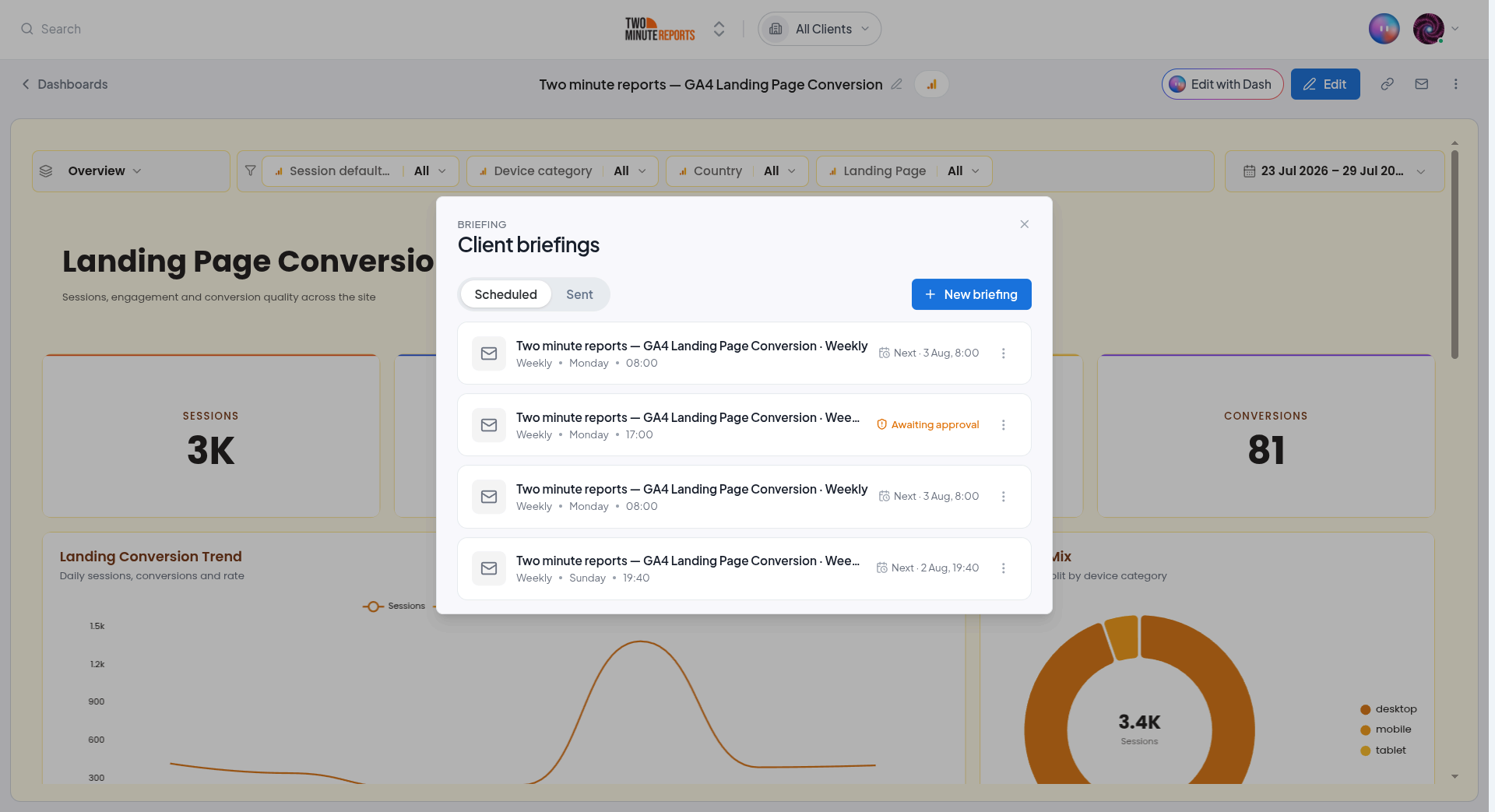Click the 3.4K Sessions donut center
1495x812 pixels.
click(1139, 729)
